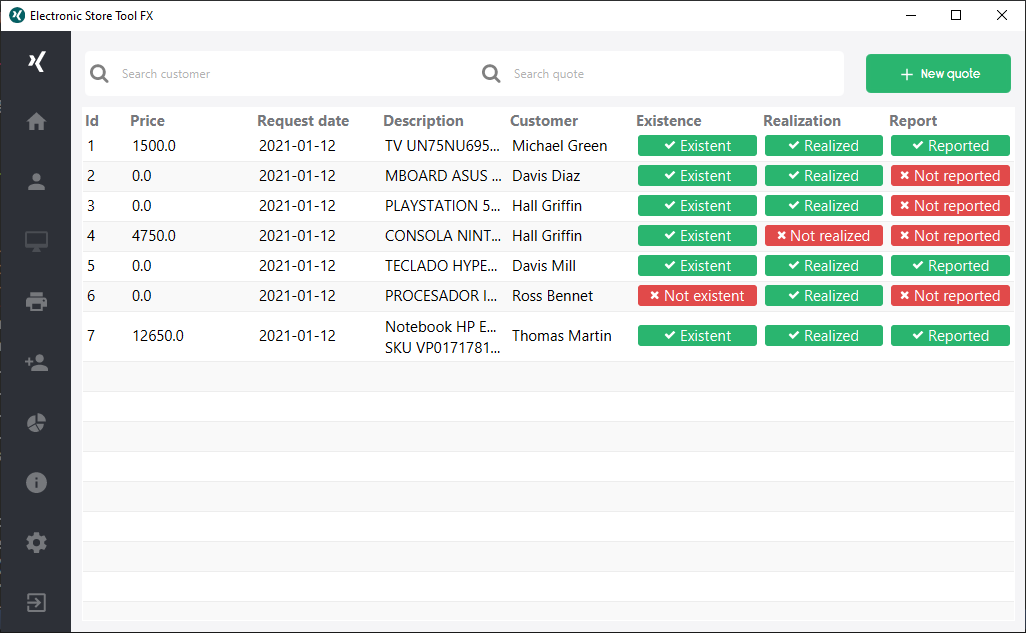Select the MBOARD ASUS description cell

point(443,175)
